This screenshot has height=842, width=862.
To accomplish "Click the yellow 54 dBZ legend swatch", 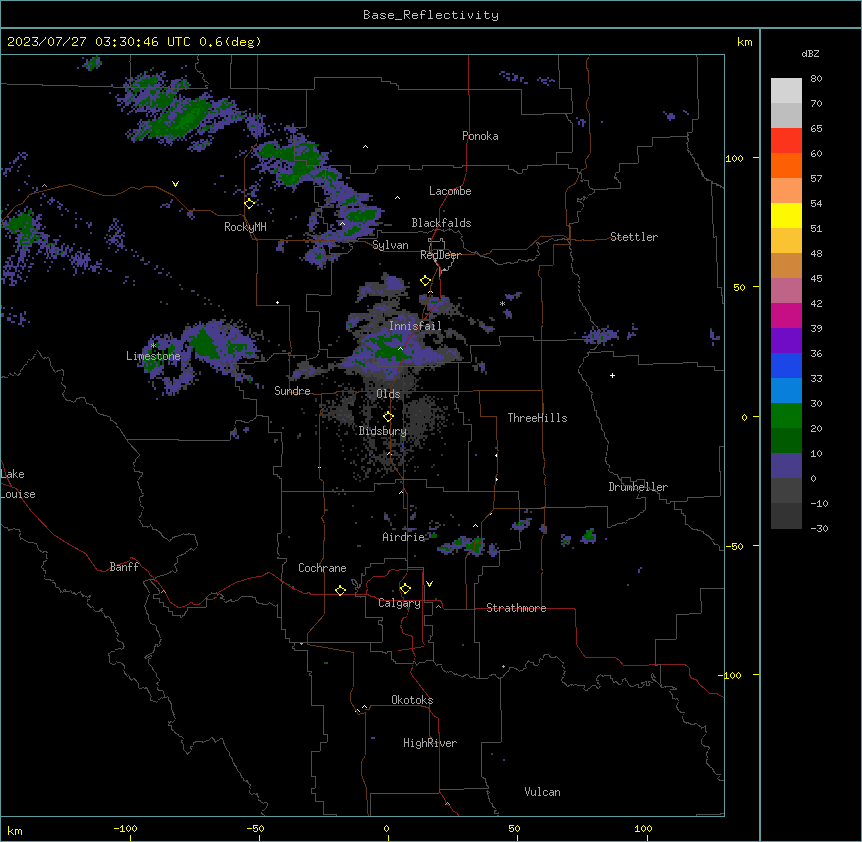I will [786, 215].
